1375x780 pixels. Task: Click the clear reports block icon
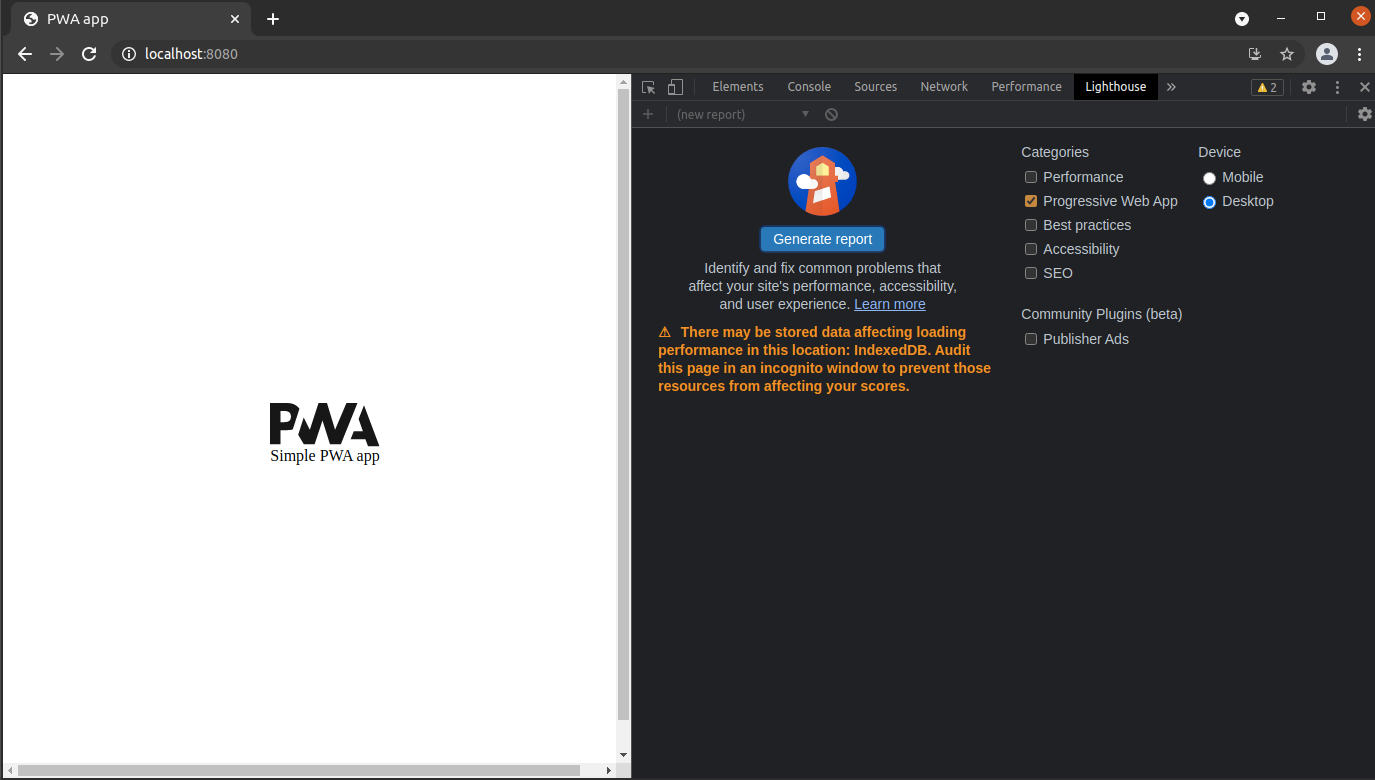831,114
